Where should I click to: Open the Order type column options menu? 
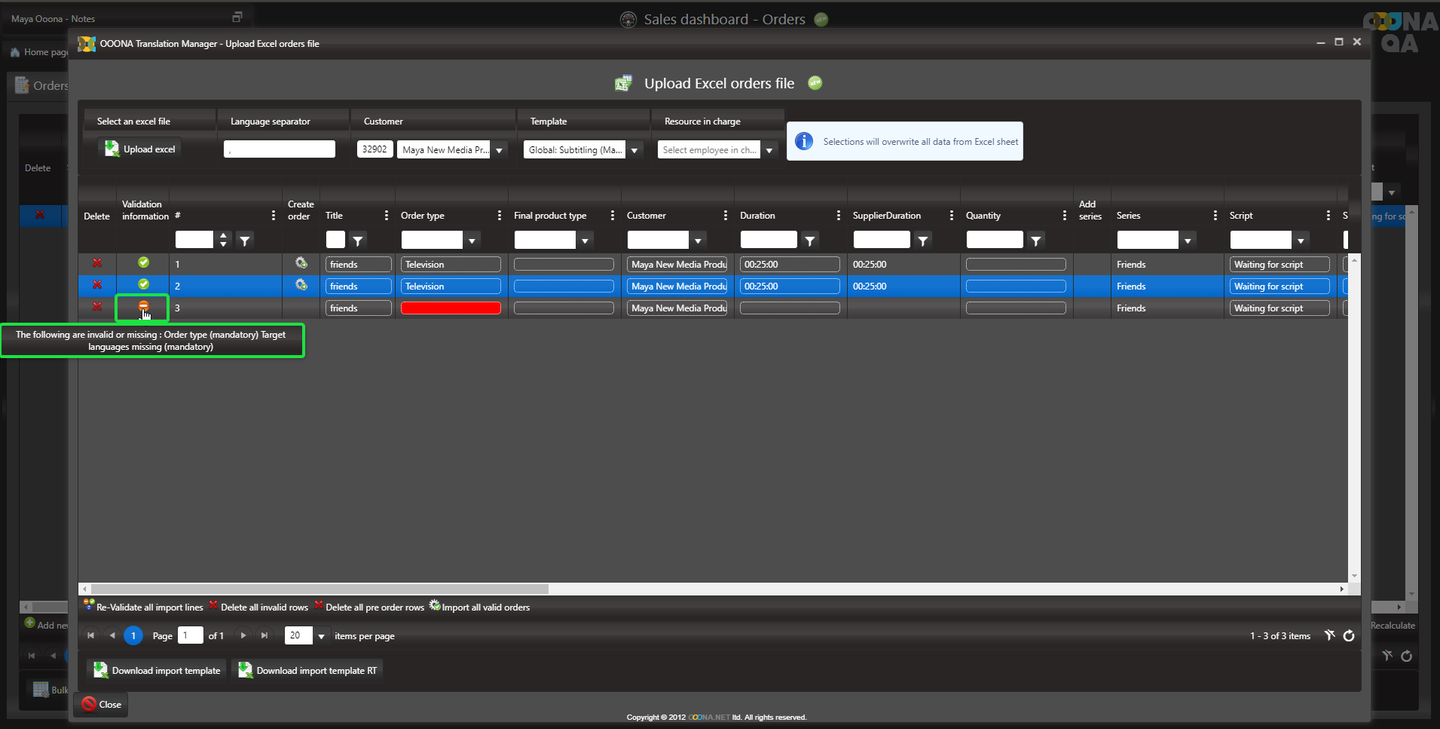pos(500,215)
